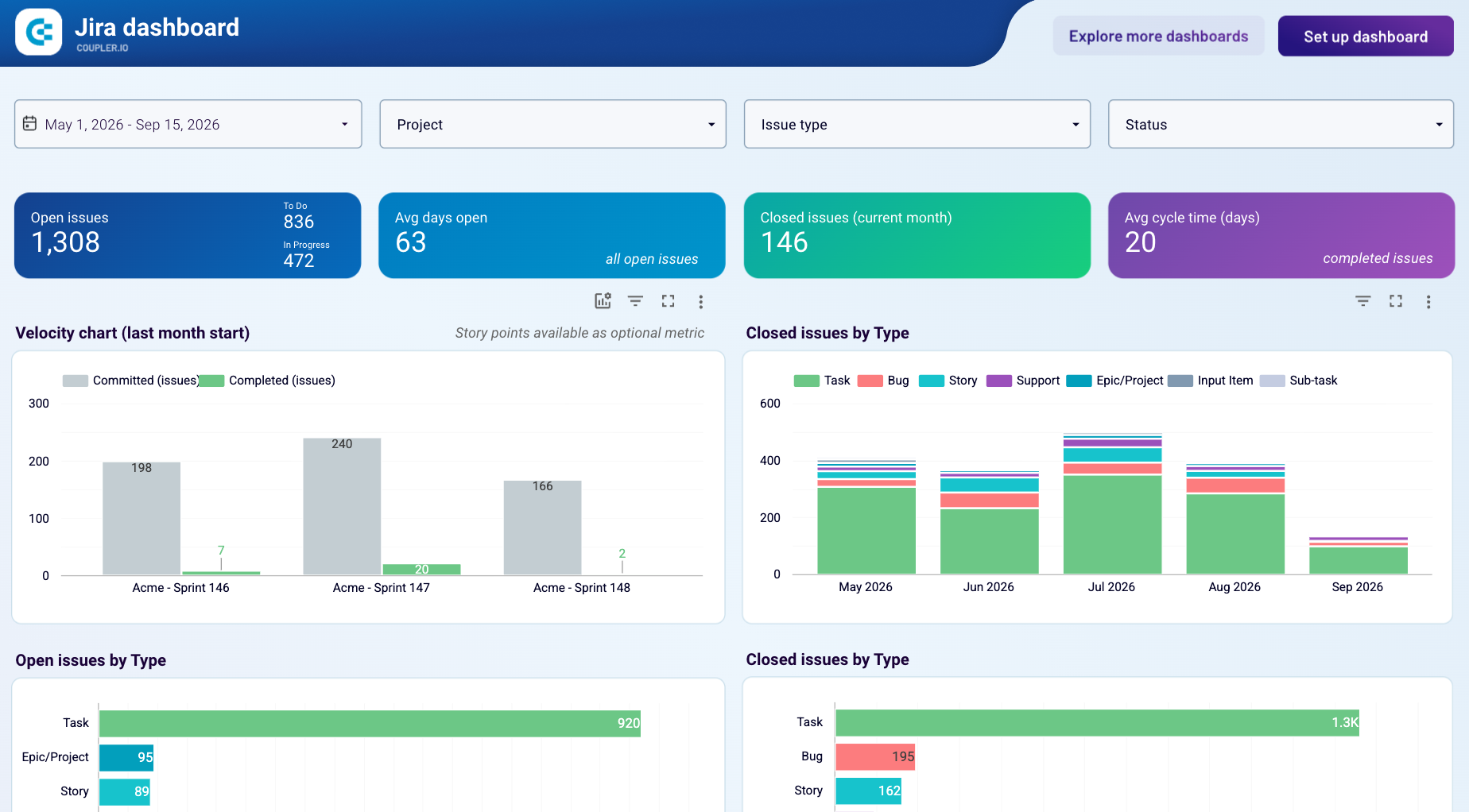The width and height of the screenshot is (1469, 812).
Task: Click 'Open issues by Type' heading
Action: click(x=91, y=660)
